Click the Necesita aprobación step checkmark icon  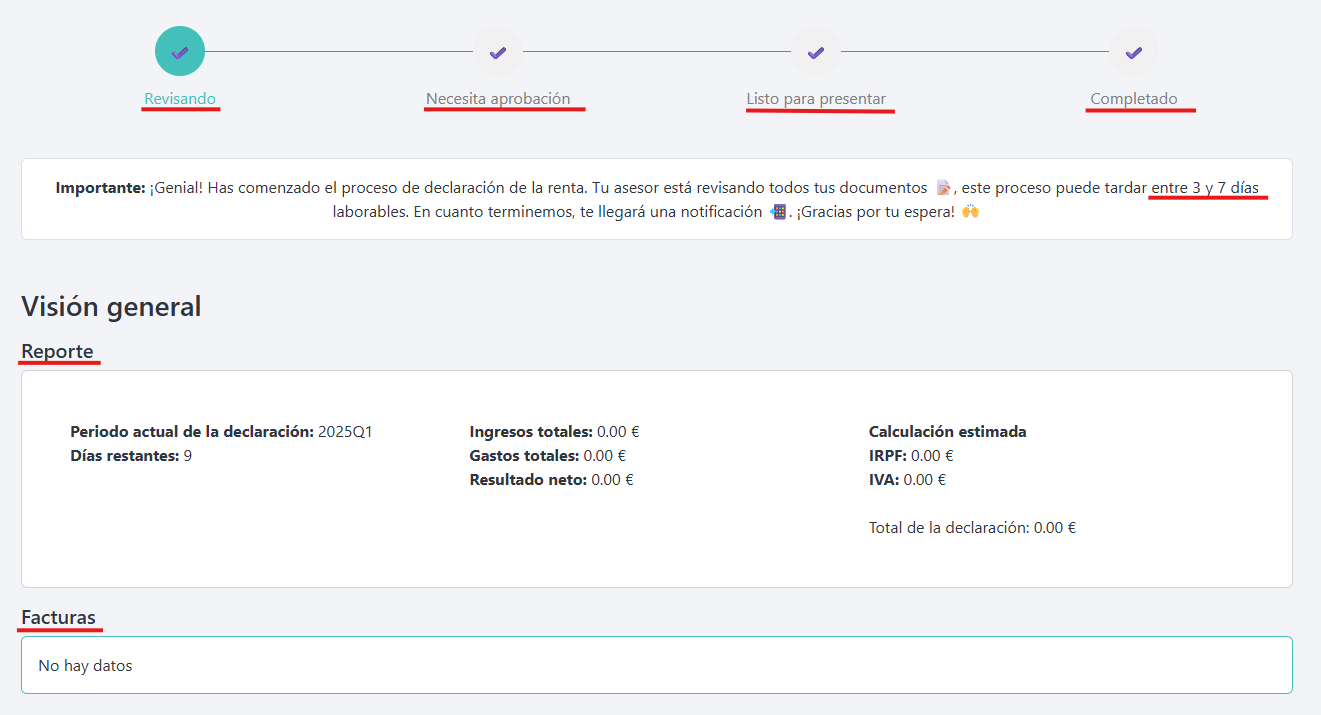(498, 52)
